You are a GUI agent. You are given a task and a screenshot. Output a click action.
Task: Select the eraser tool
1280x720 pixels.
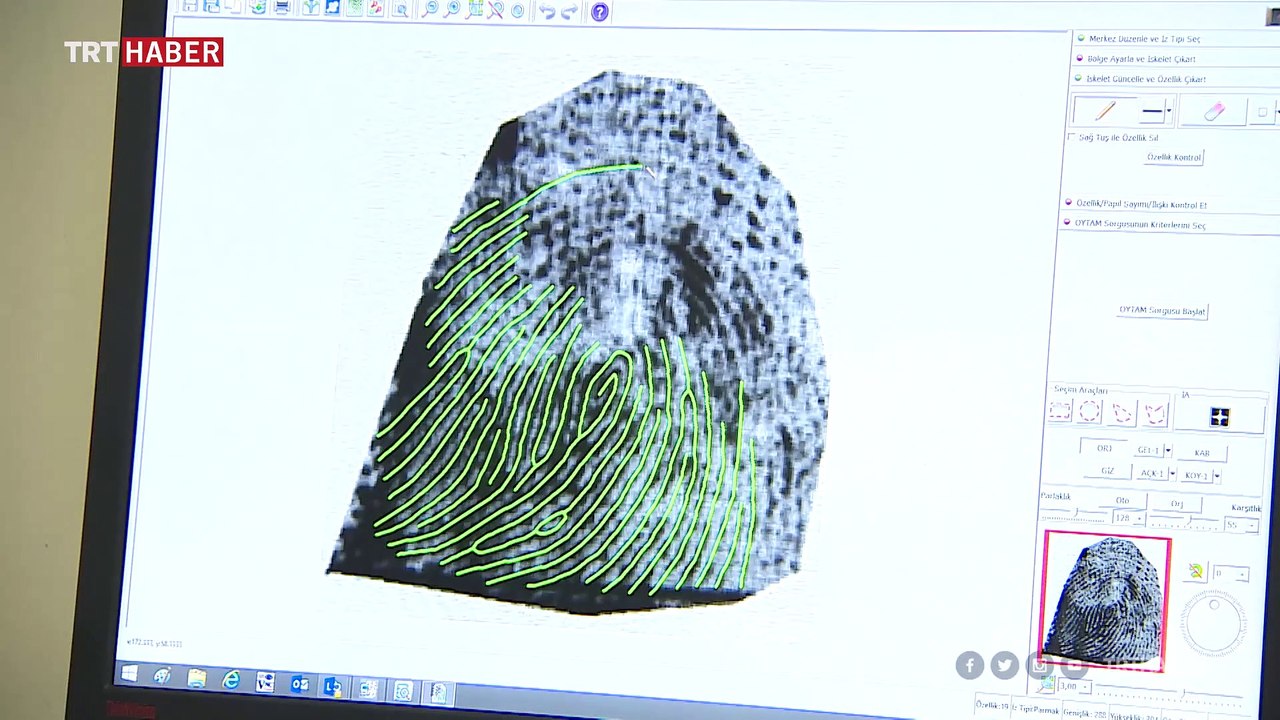[x=1214, y=112]
